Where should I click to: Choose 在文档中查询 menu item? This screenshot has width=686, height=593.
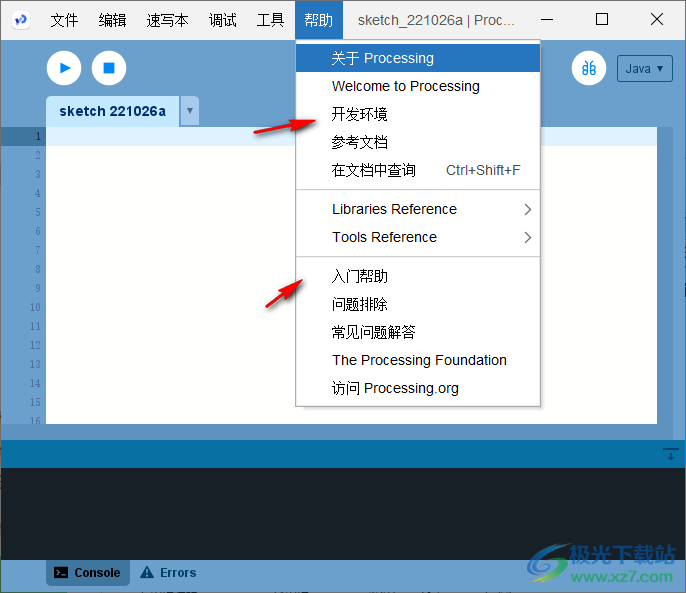point(418,170)
